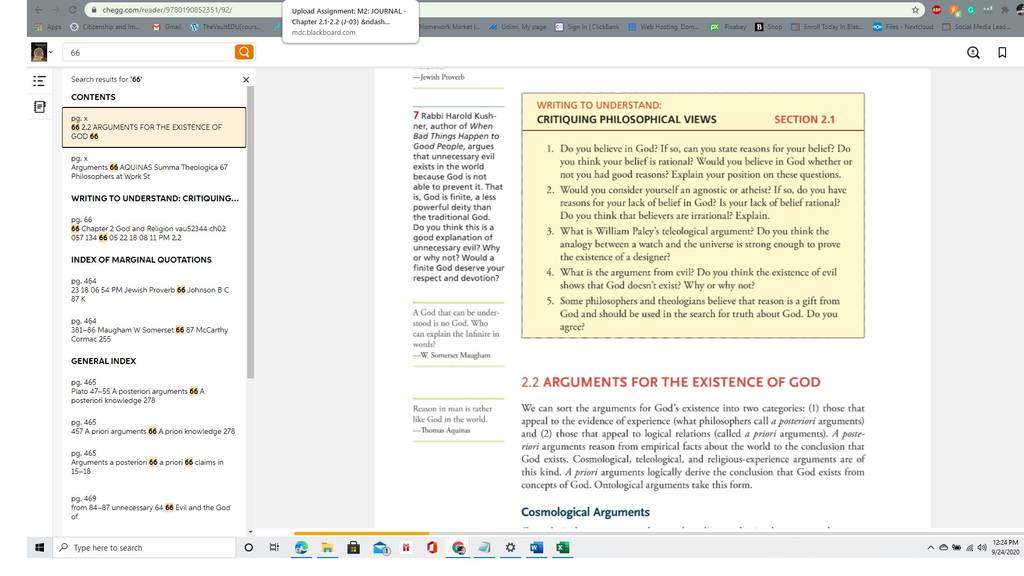Open the Apps bookmark
The width and height of the screenshot is (1024, 576).
[x=48, y=27]
